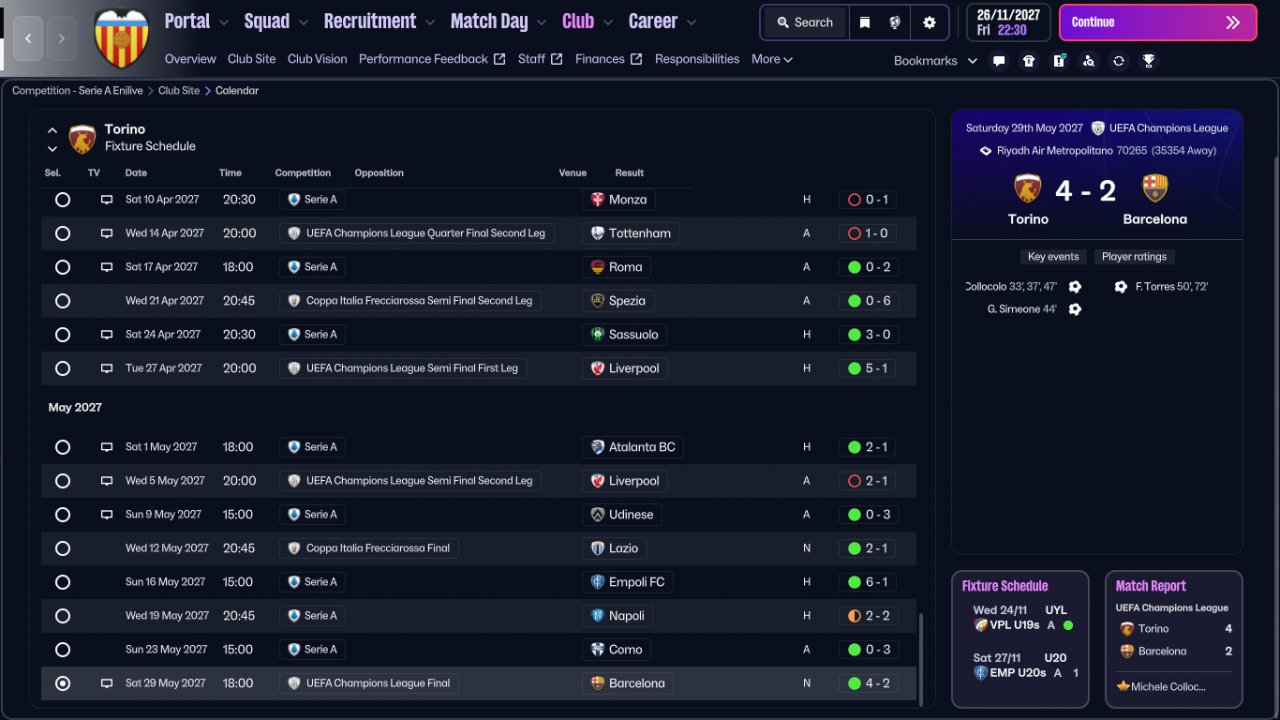The image size is (1280, 720).
Task: Click the bookmark icon beside Search
Action: pos(865,22)
